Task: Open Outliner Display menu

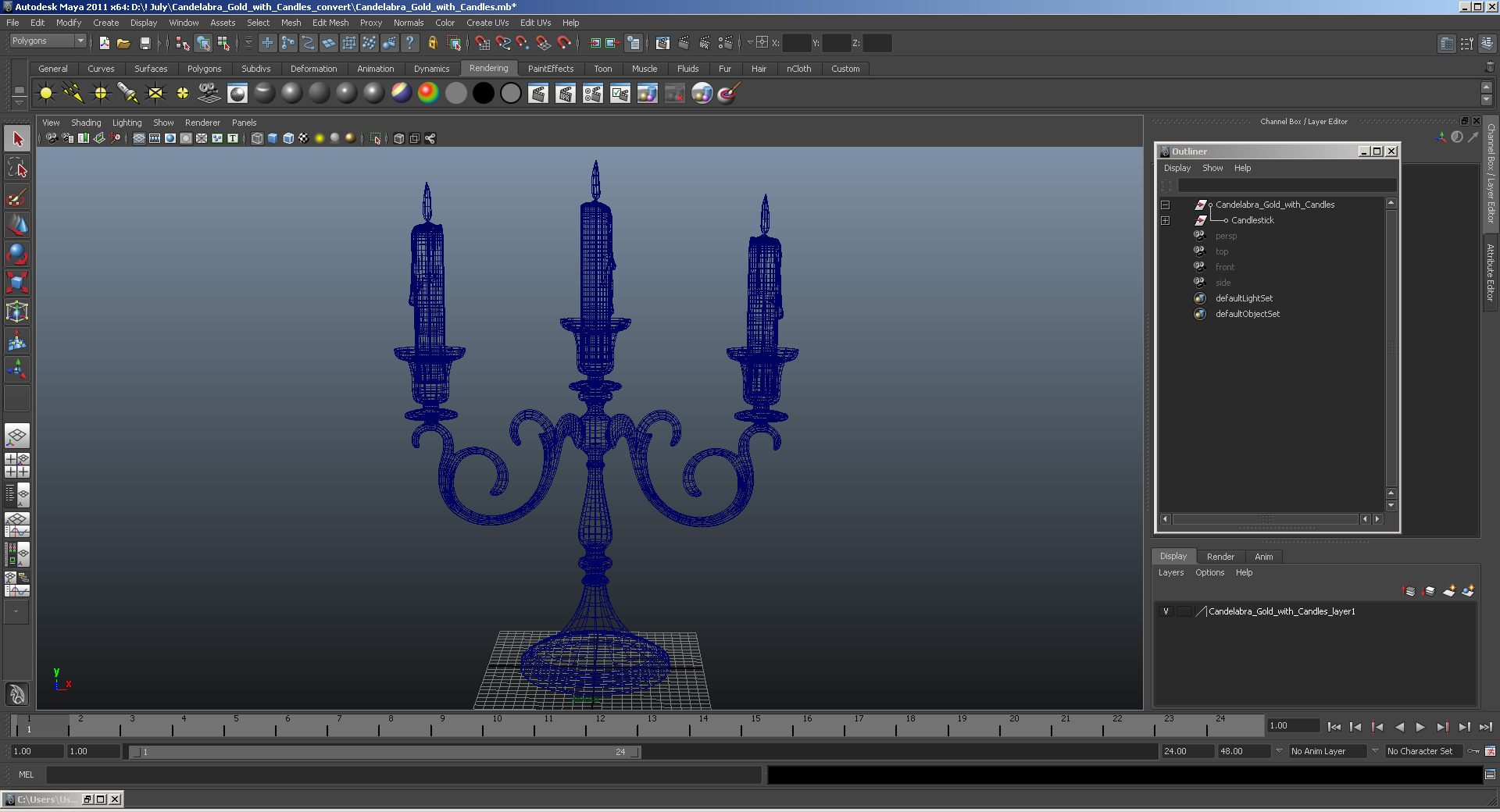Action: click(1177, 168)
